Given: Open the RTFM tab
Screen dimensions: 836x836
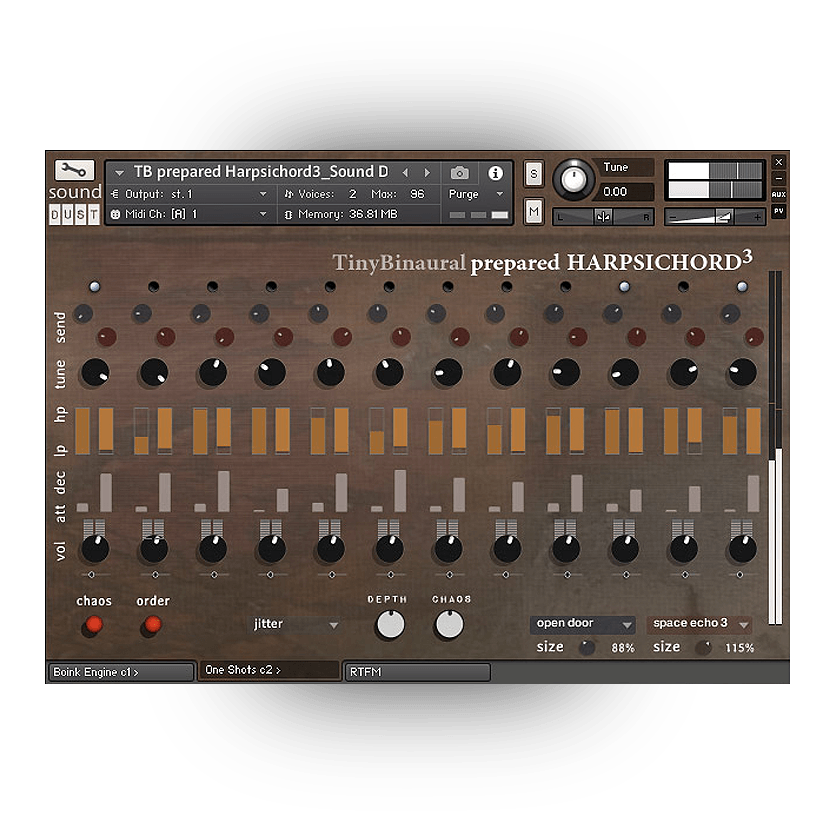Looking at the screenshot, I should click(417, 672).
